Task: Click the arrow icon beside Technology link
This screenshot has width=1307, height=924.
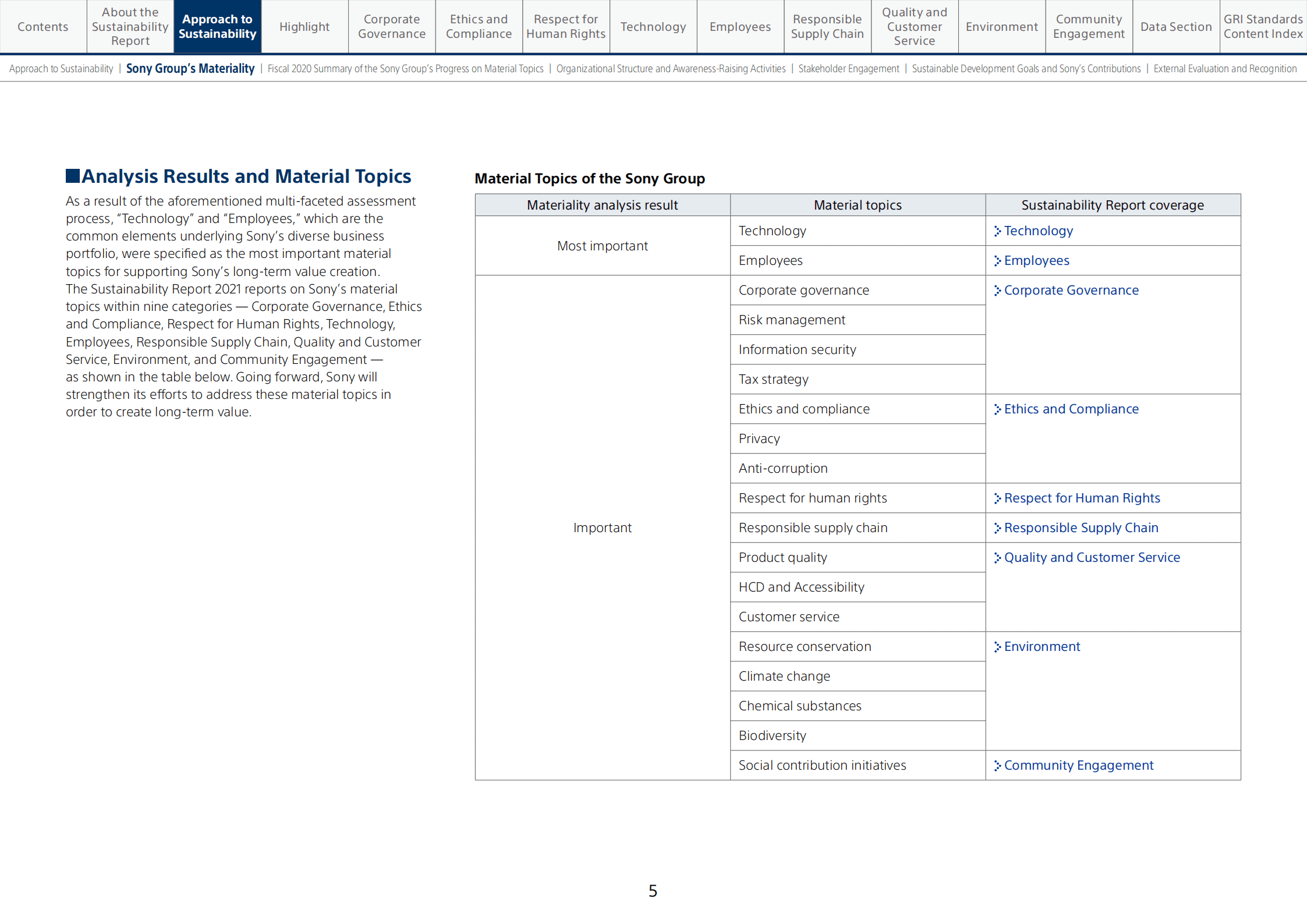Action: coord(997,231)
